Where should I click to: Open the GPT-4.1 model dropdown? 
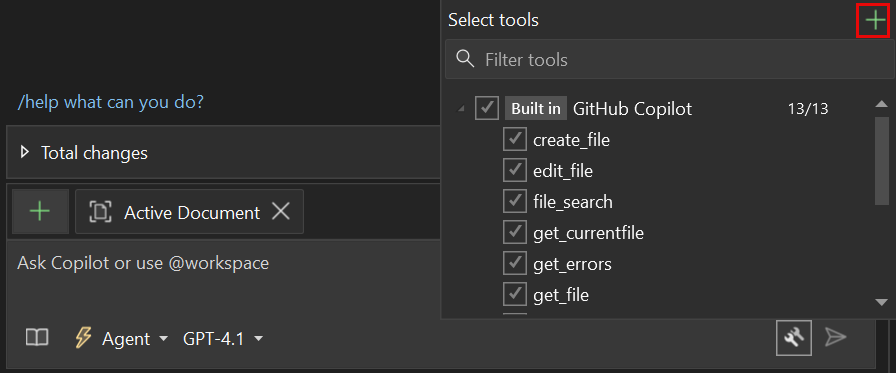(x=222, y=339)
